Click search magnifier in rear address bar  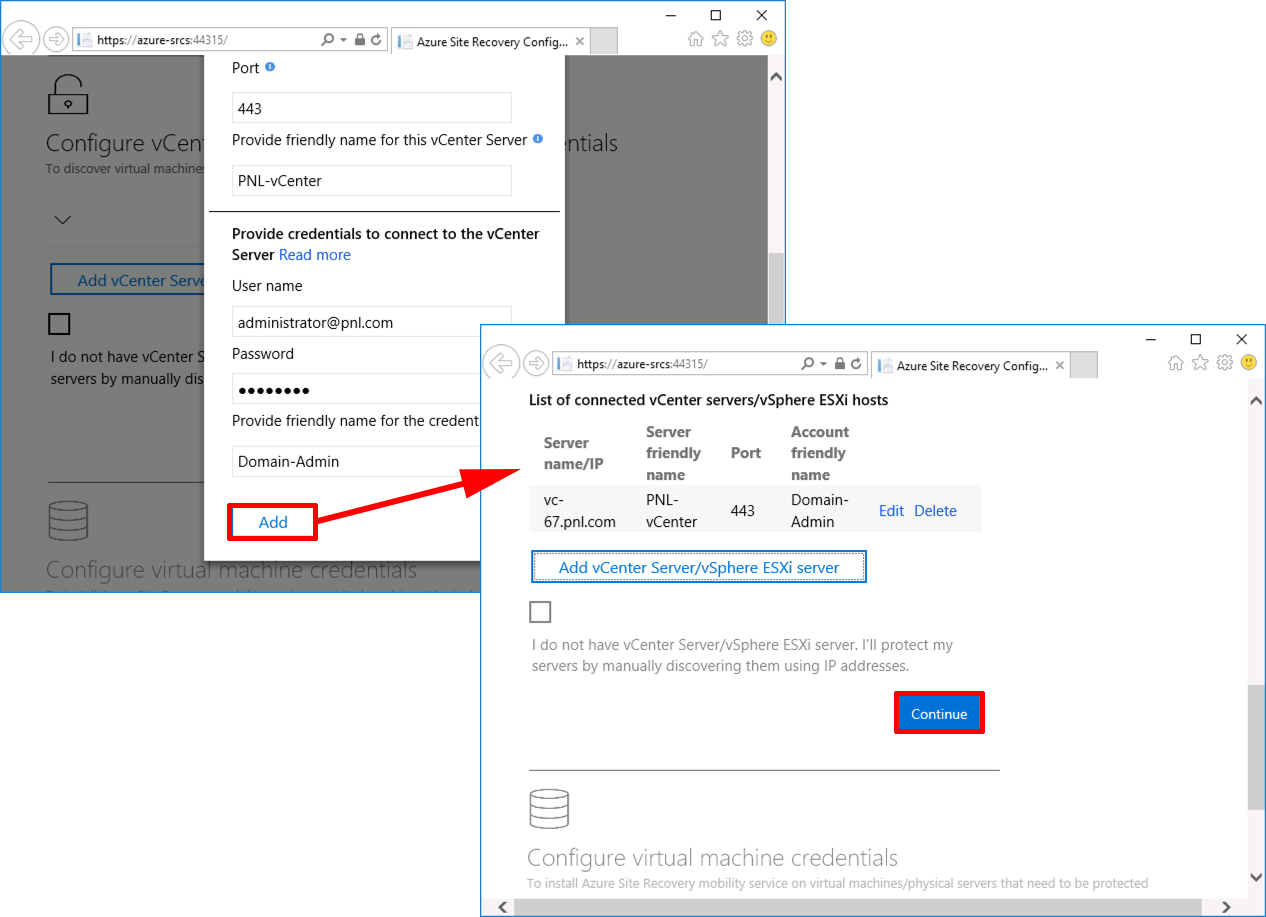click(x=328, y=40)
